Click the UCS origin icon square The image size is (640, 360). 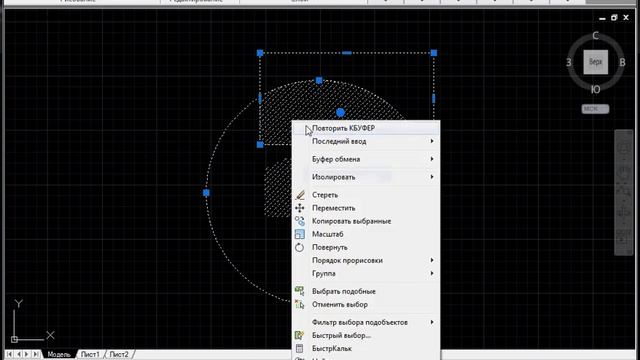point(14,339)
